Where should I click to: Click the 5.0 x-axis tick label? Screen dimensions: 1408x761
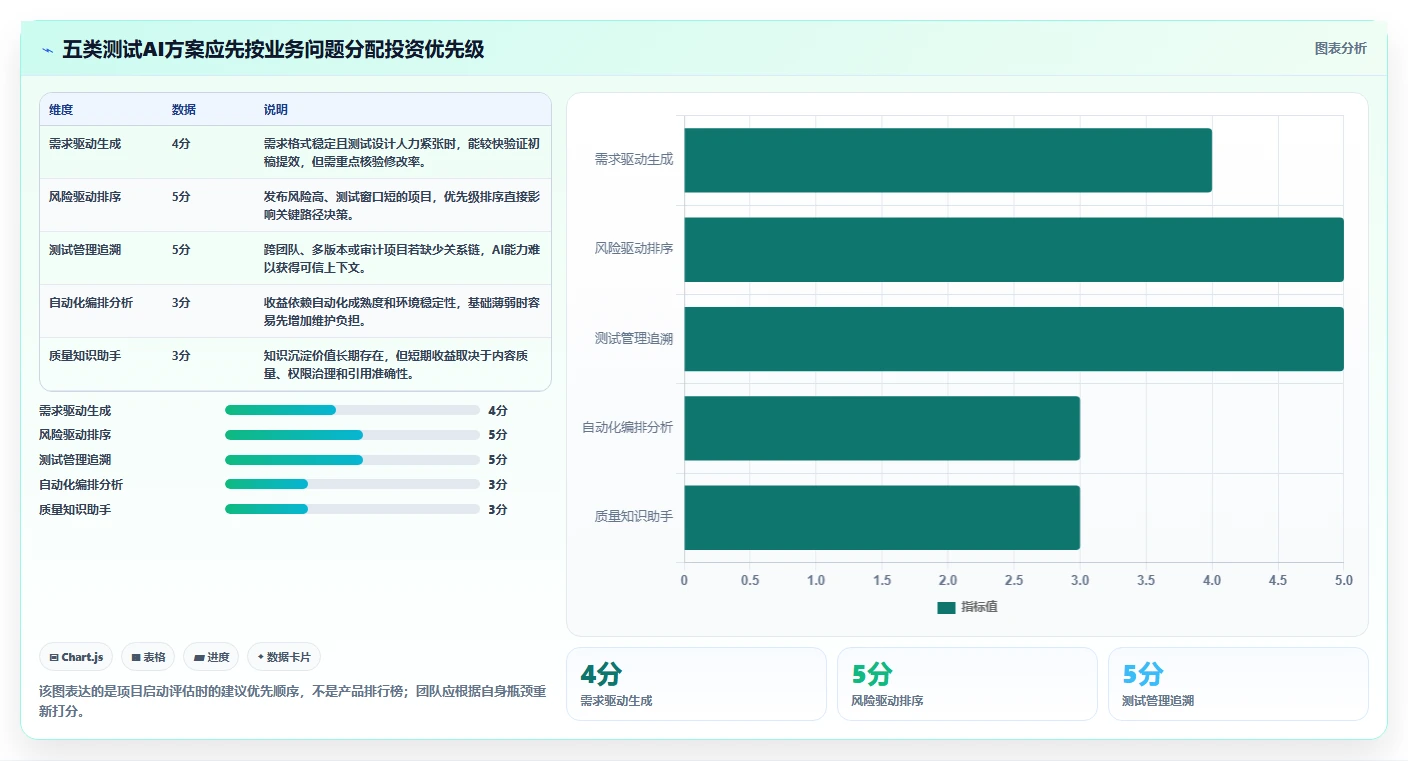click(x=1343, y=580)
